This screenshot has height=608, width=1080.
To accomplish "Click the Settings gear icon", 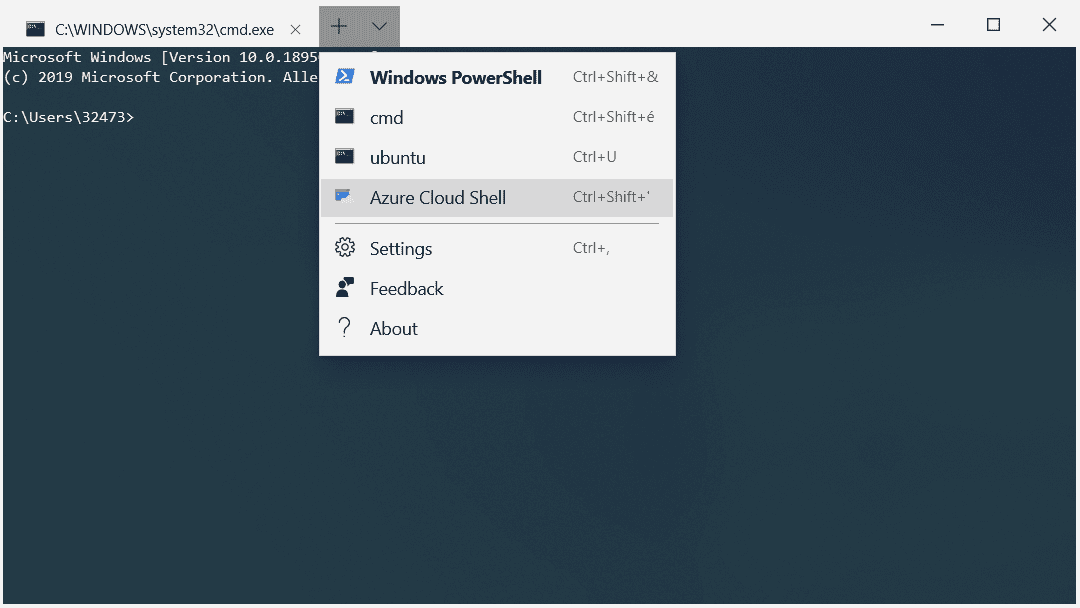I will pyautogui.click(x=345, y=247).
